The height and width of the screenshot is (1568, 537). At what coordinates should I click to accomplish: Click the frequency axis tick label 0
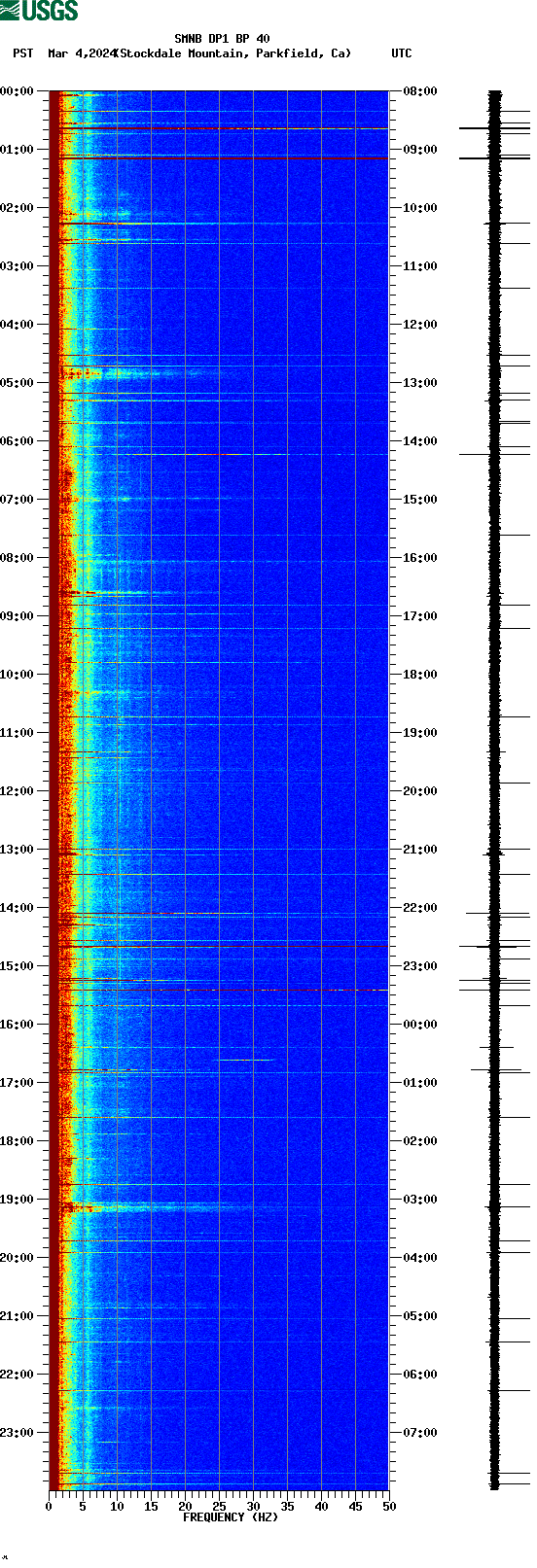pyautogui.click(x=49, y=1507)
